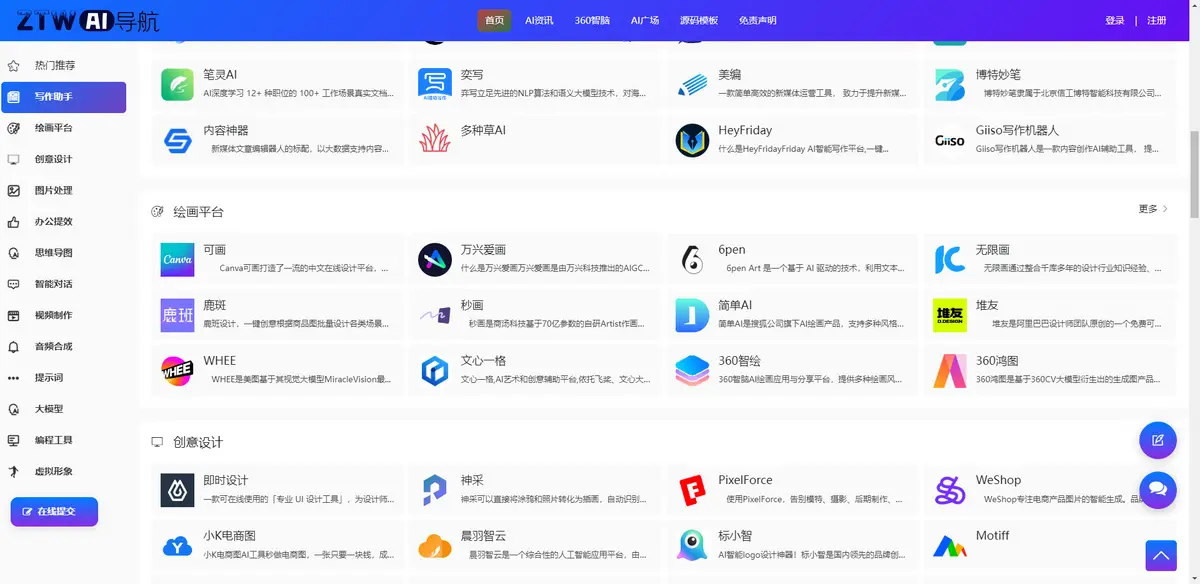Click the PixelForce red F logo
The height and width of the screenshot is (584, 1200).
coord(691,489)
